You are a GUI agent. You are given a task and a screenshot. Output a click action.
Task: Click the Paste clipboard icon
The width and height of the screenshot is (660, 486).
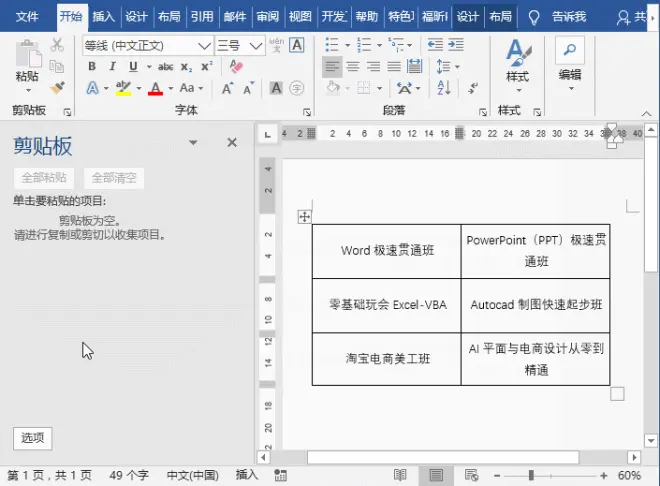coord(28,53)
